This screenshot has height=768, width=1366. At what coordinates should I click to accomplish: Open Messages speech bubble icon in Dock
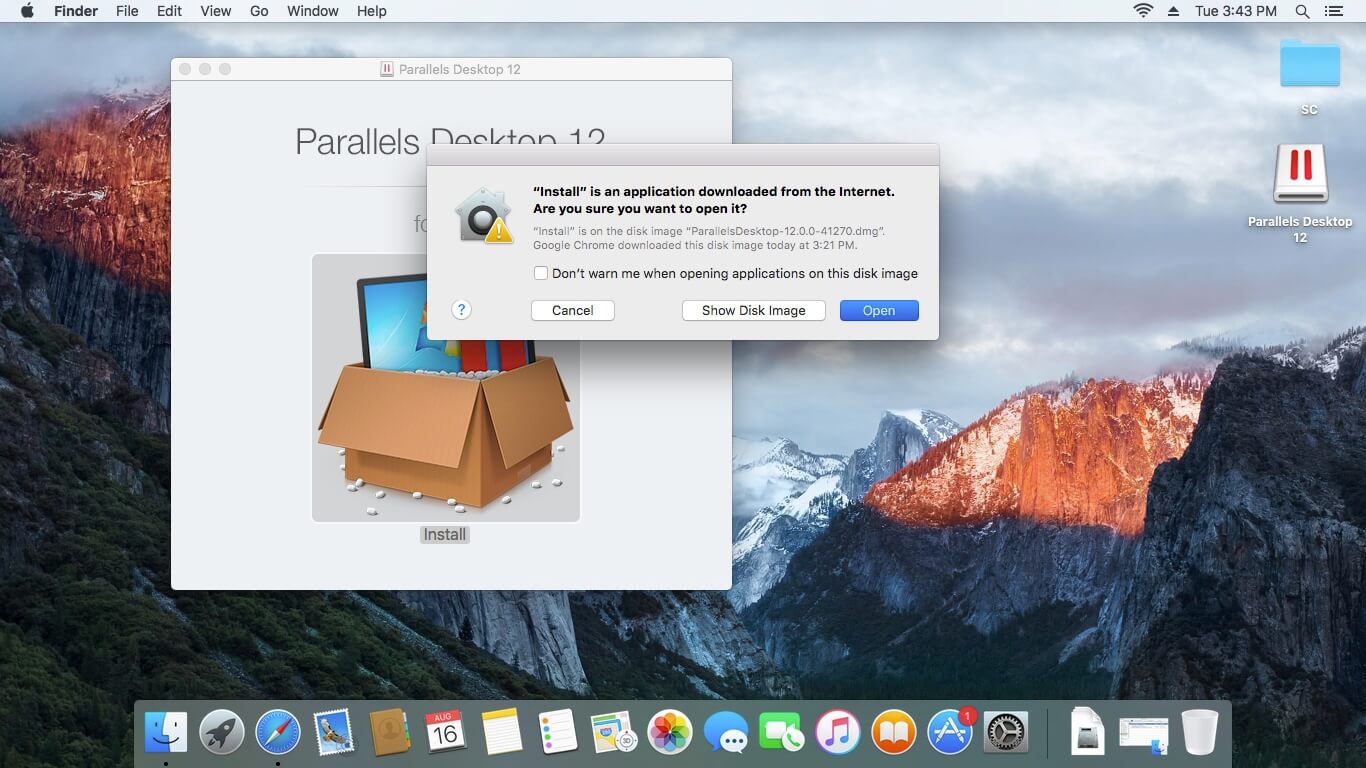coord(725,732)
